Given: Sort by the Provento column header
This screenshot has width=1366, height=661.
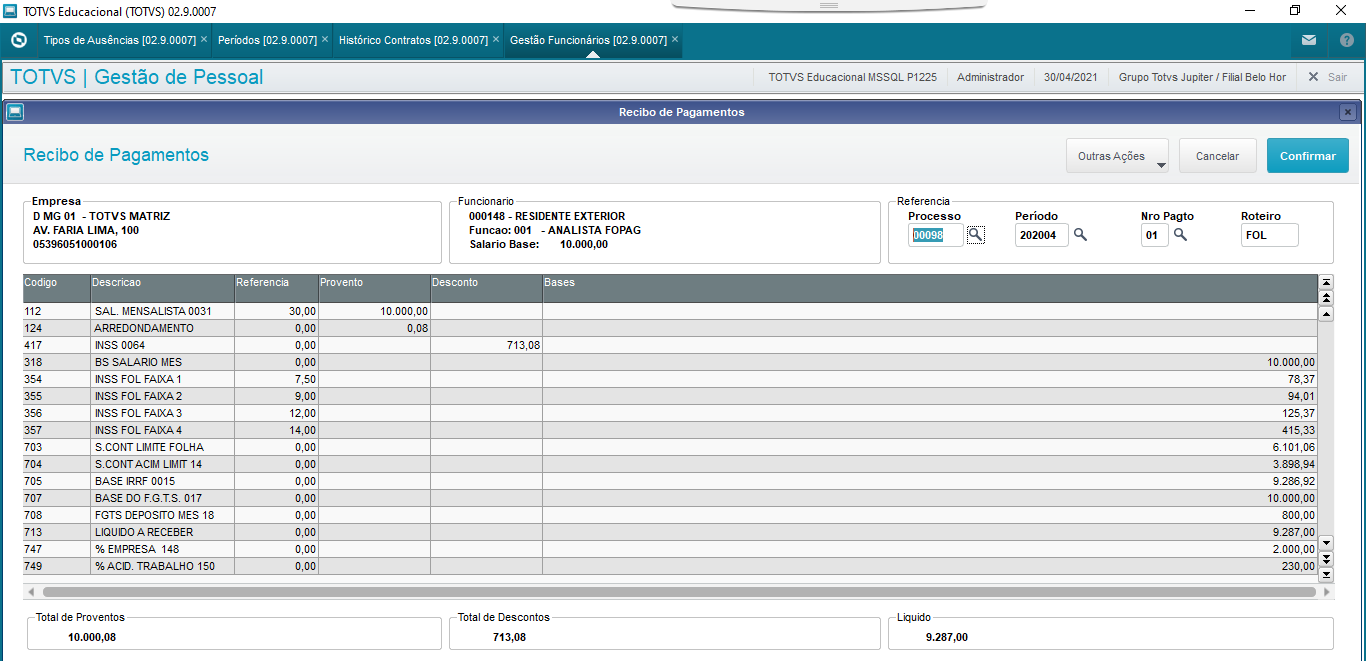Looking at the screenshot, I should pos(374,283).
